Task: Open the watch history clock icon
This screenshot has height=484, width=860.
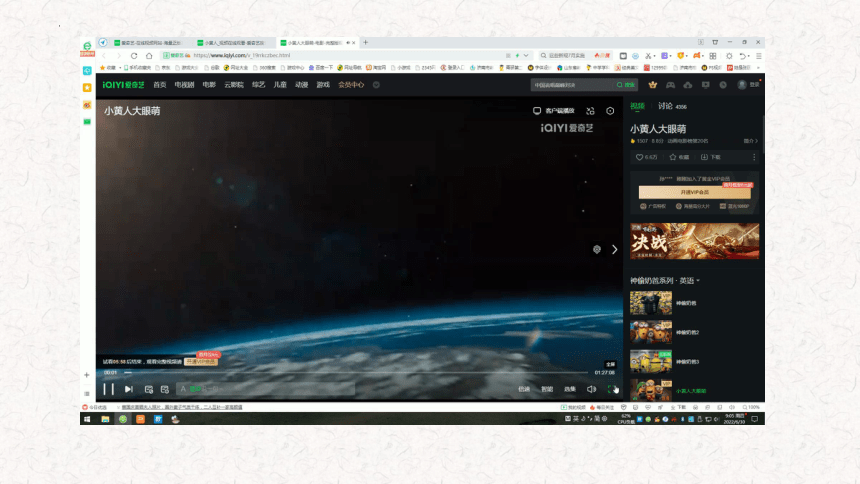Action: coord(723,85)
